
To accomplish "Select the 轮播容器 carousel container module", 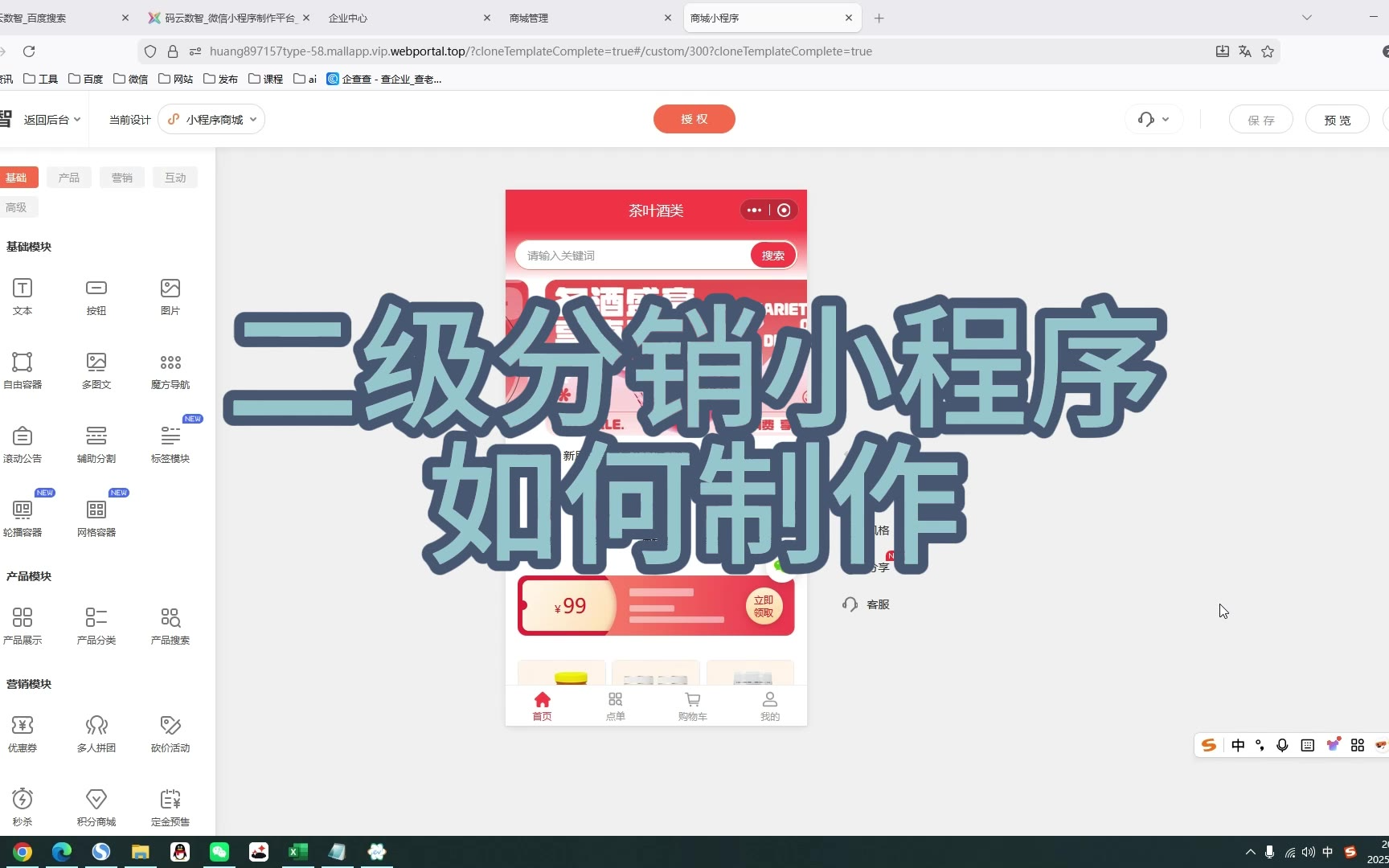I will pyautogui.click(x=23, y=510).
